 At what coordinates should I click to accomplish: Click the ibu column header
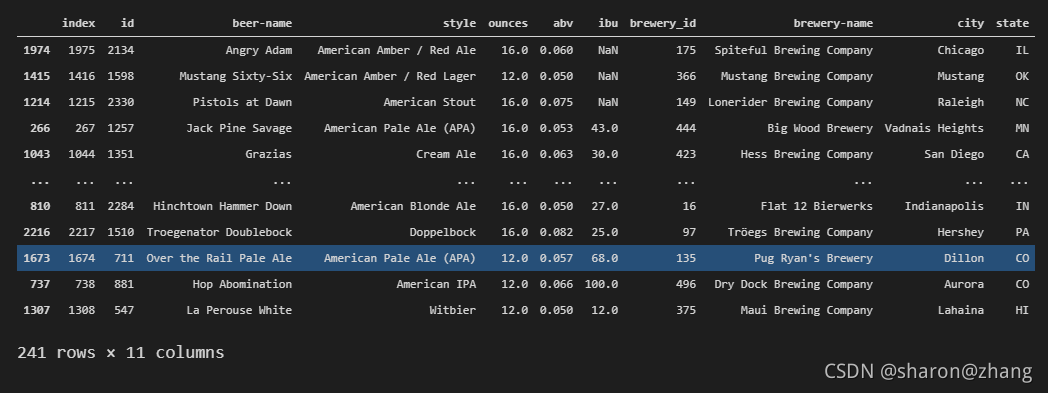pyautogui.click(x=608, y=23)
